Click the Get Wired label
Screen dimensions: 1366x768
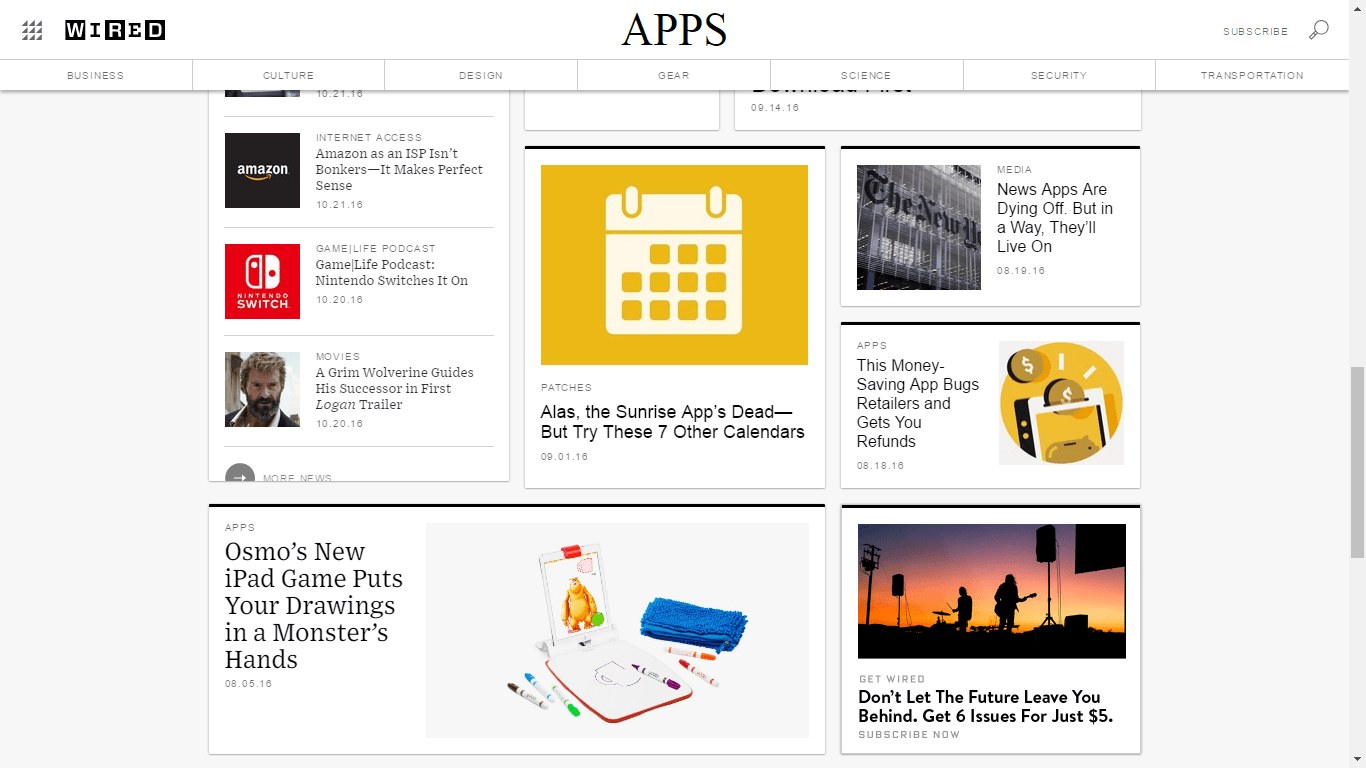pyautogui.click(x=892, y=679)
